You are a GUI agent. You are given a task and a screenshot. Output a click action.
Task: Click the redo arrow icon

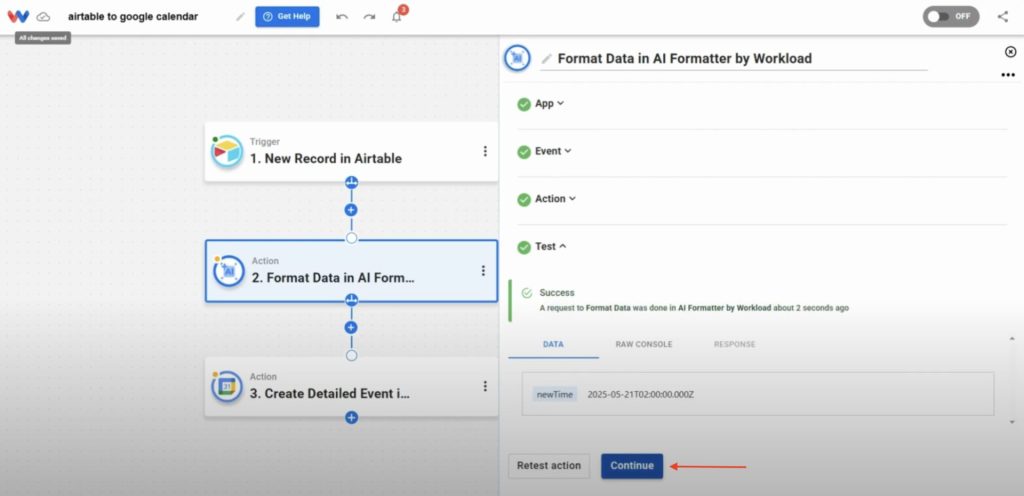370,17
